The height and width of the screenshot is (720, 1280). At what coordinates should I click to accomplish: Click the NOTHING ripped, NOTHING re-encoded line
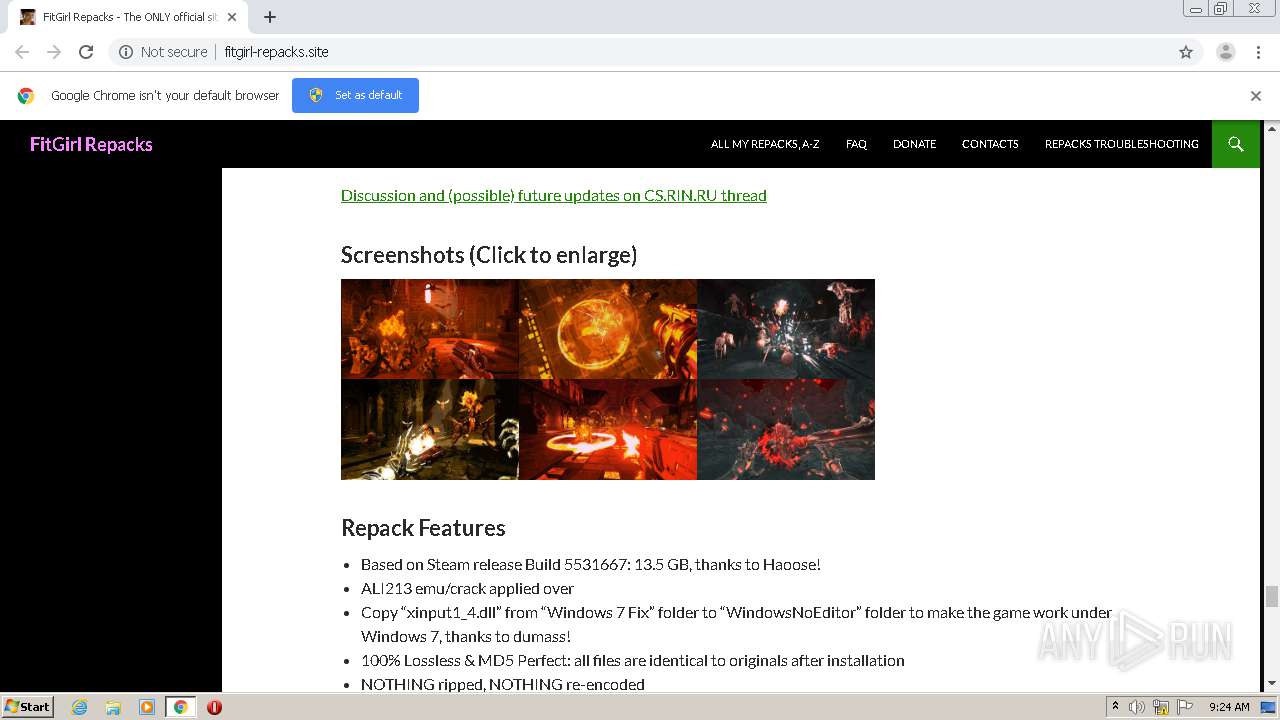(503, 684)
